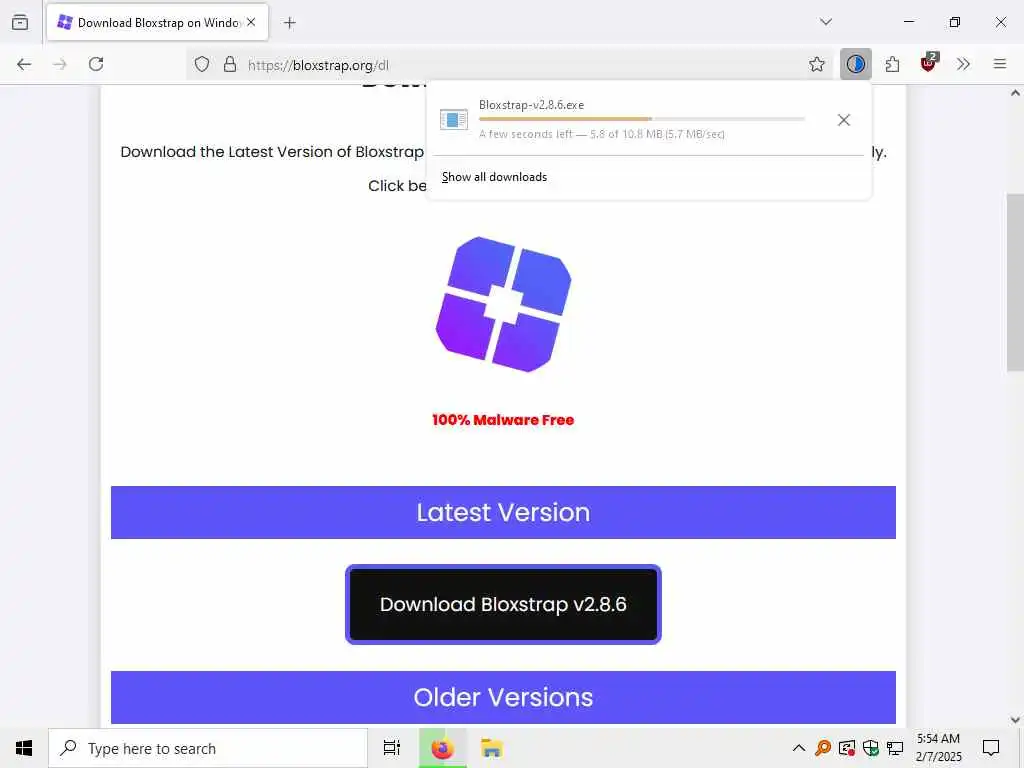Click the download file type icon
The image size is (1024, 768).
[x=454, y=120]
